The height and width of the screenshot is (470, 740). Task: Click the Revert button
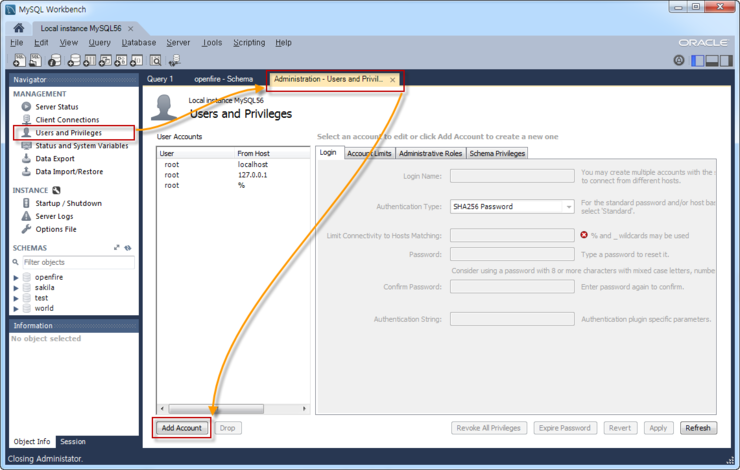coord(620,428)
